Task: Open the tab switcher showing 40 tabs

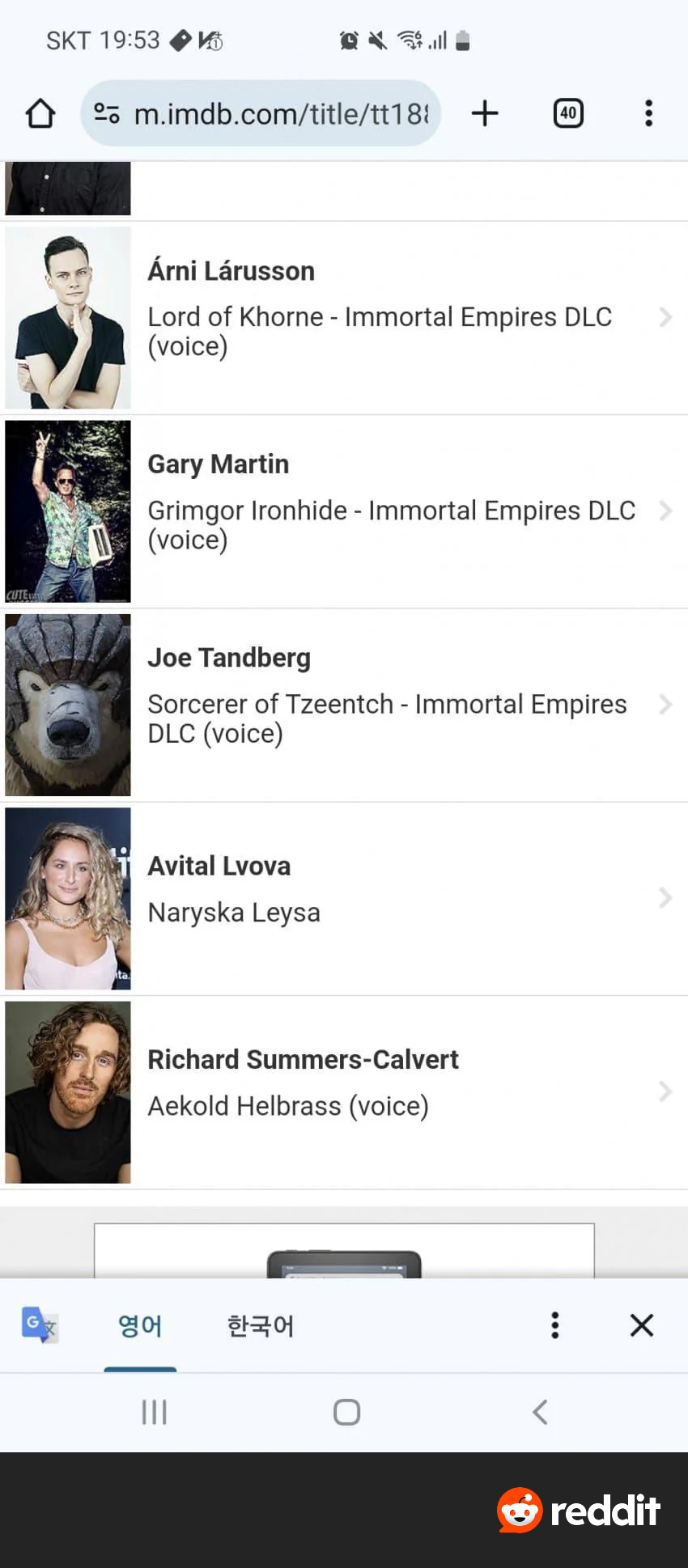Action: [567, 113]
